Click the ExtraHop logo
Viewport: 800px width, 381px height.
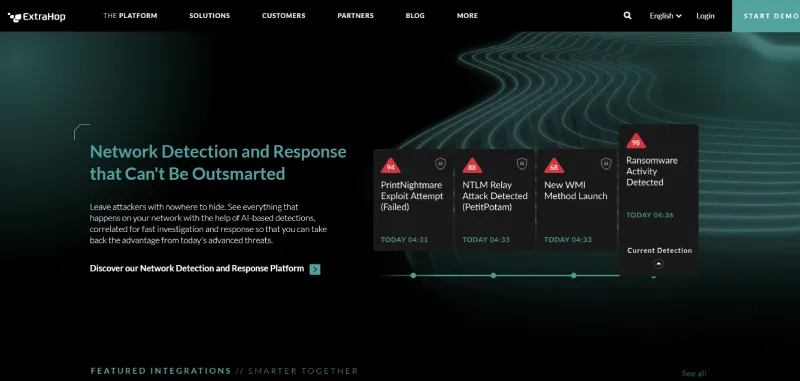[x=36, y=17]
